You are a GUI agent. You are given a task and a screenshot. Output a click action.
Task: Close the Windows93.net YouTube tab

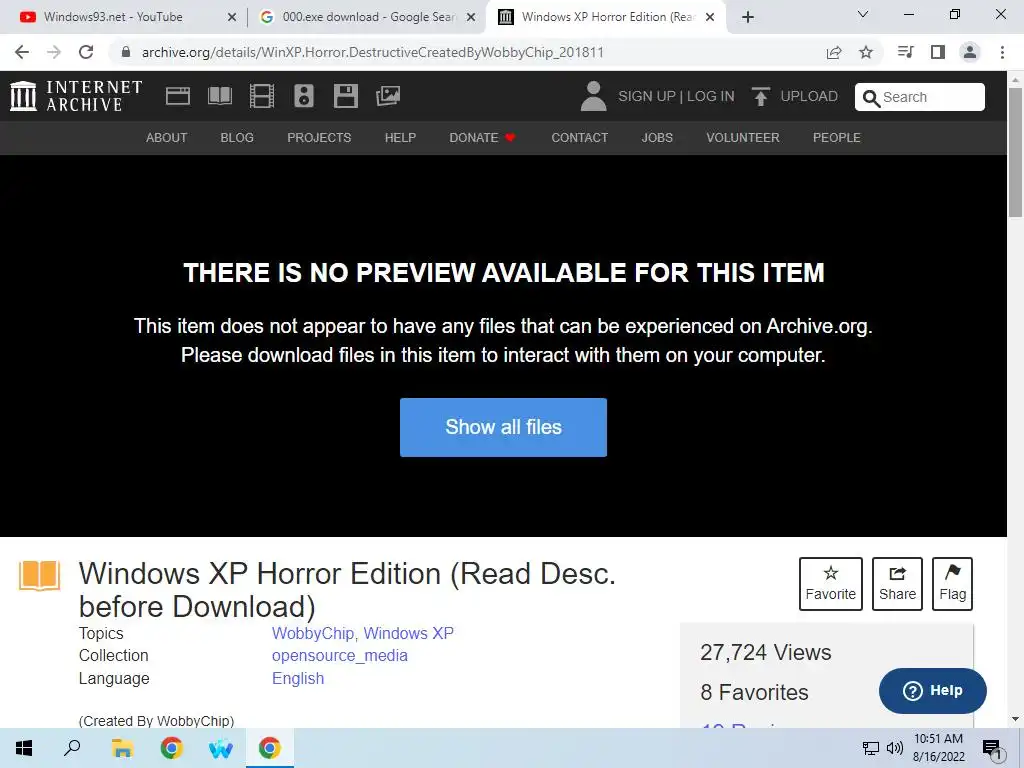232,18
